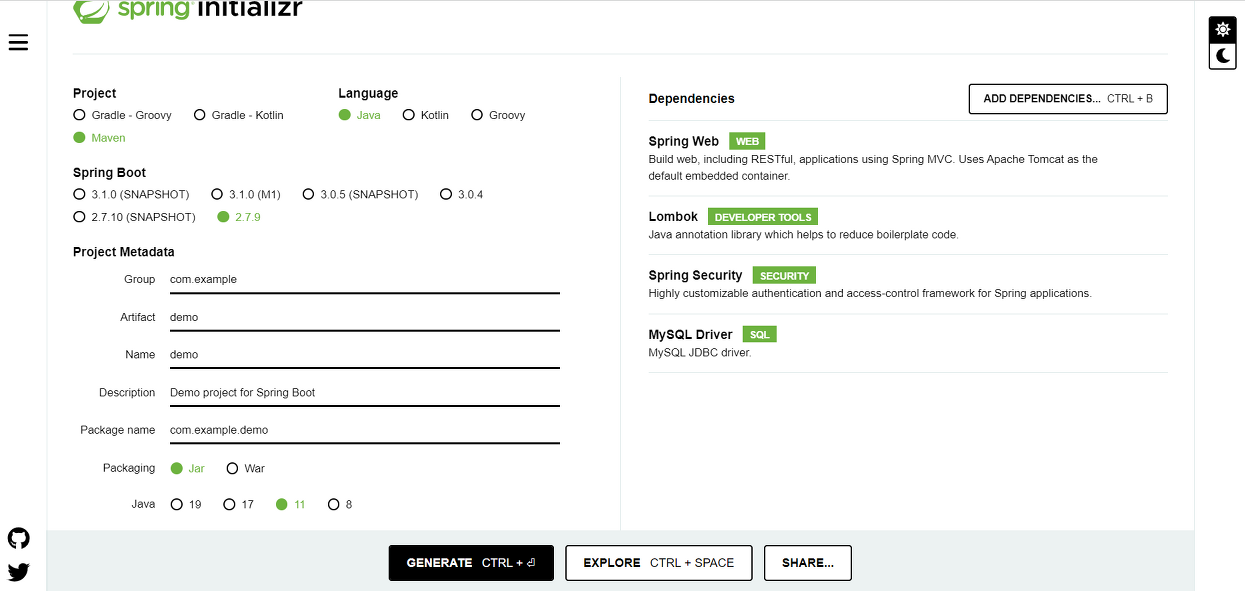Click the SQL category tag
Image resolution: width=1245 pixels, height=591 pixels.
[759, 335]
